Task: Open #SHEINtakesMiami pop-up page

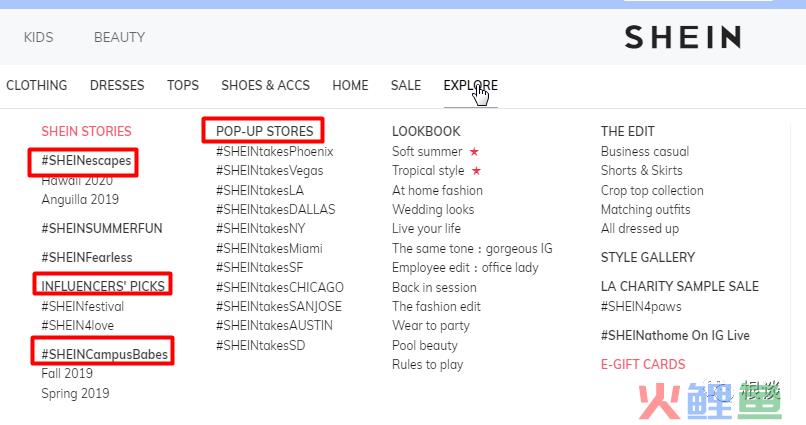Action: pyautogui.click(x=269, y=249)
